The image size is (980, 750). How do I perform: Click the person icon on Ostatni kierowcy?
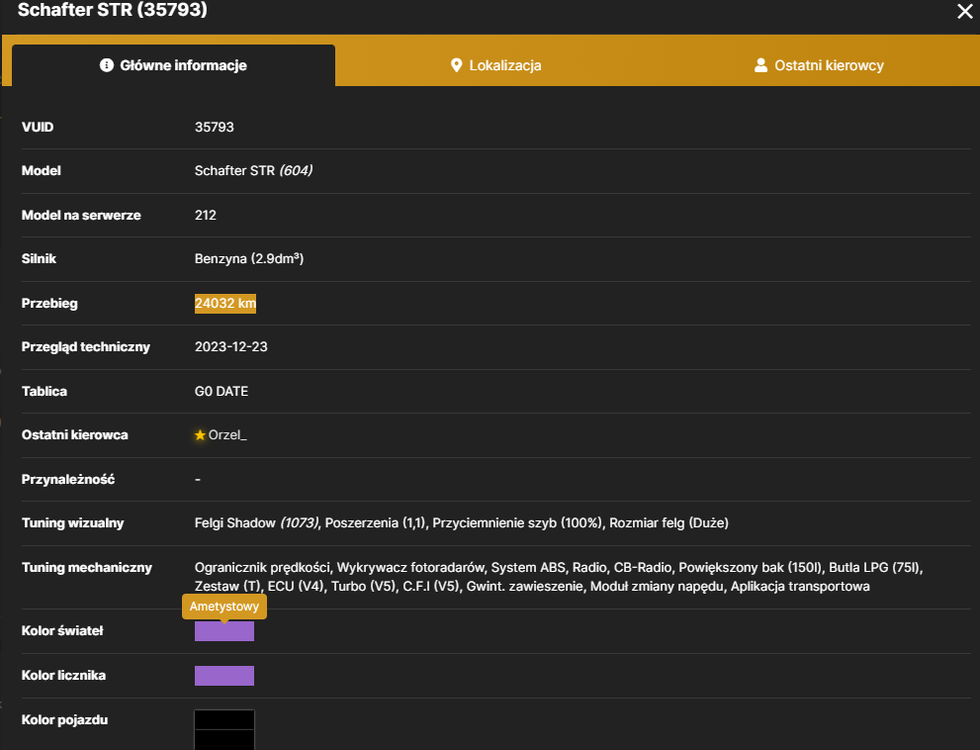[x=761, y=65]
